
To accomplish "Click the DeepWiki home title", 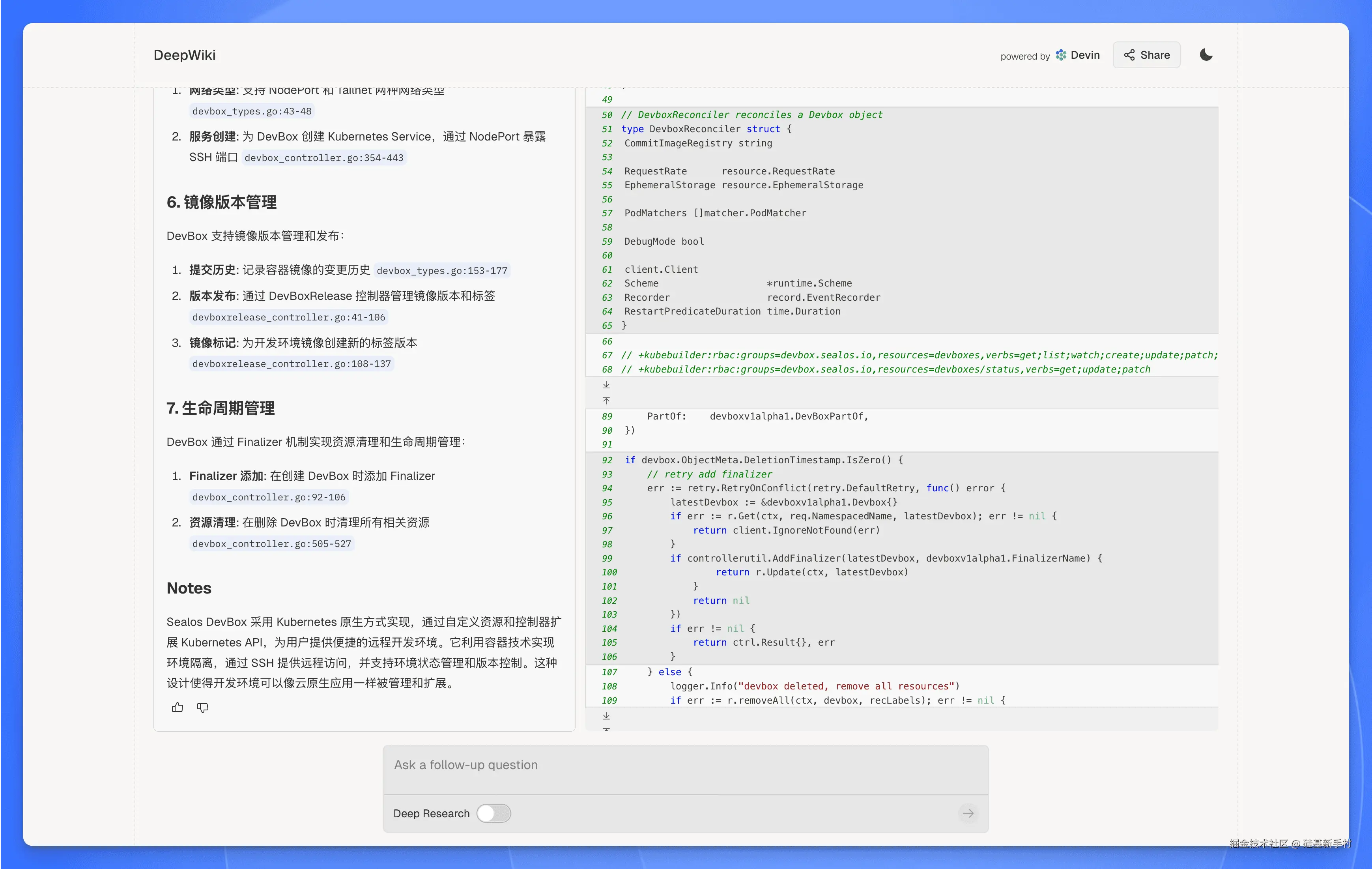I will [x=185, y=55].
